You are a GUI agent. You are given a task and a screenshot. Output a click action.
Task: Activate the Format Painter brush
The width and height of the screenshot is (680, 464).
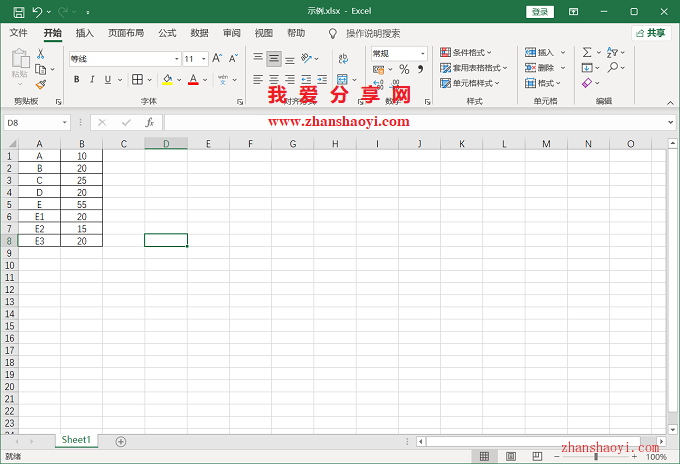[x=41, y=85]
